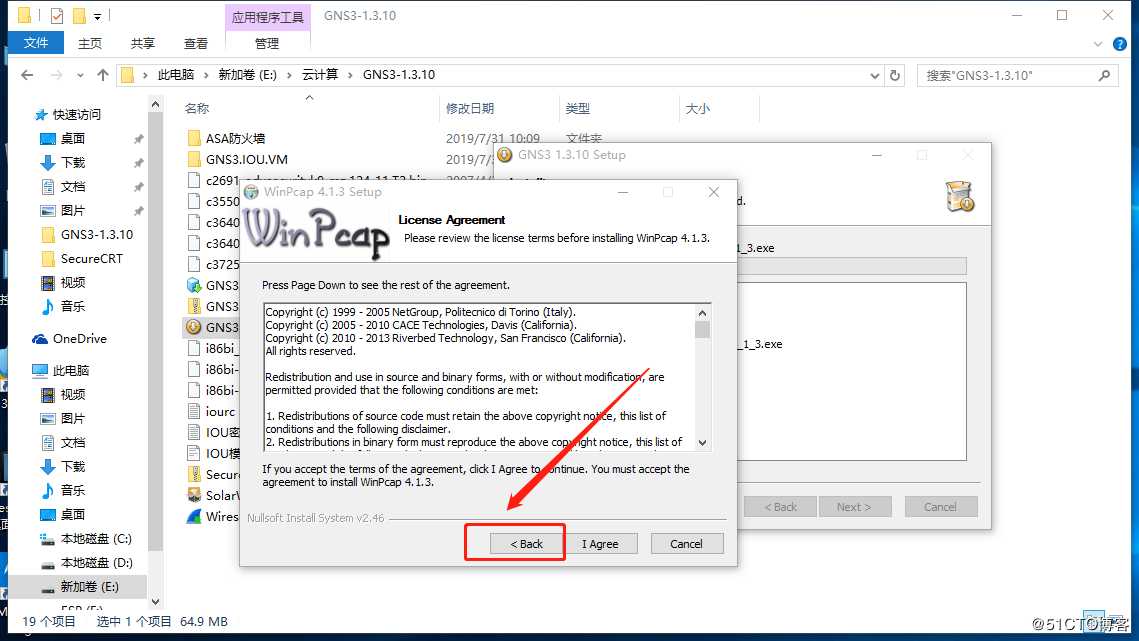Select 此电脑 in the address breadcrumb
The image size is (1139, 641).
click(x=176, y=75)
